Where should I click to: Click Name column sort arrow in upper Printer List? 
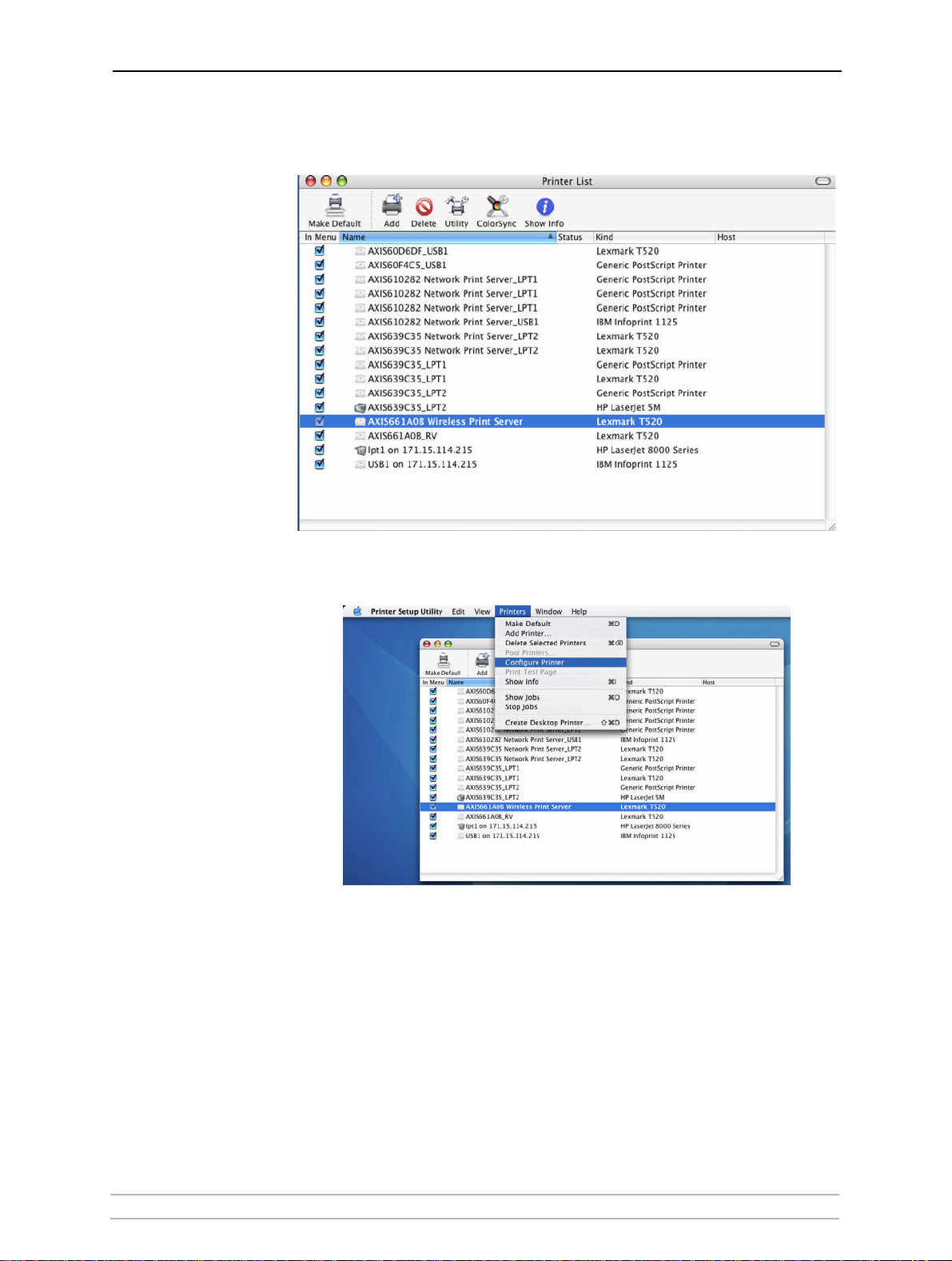tap(550, 237)
